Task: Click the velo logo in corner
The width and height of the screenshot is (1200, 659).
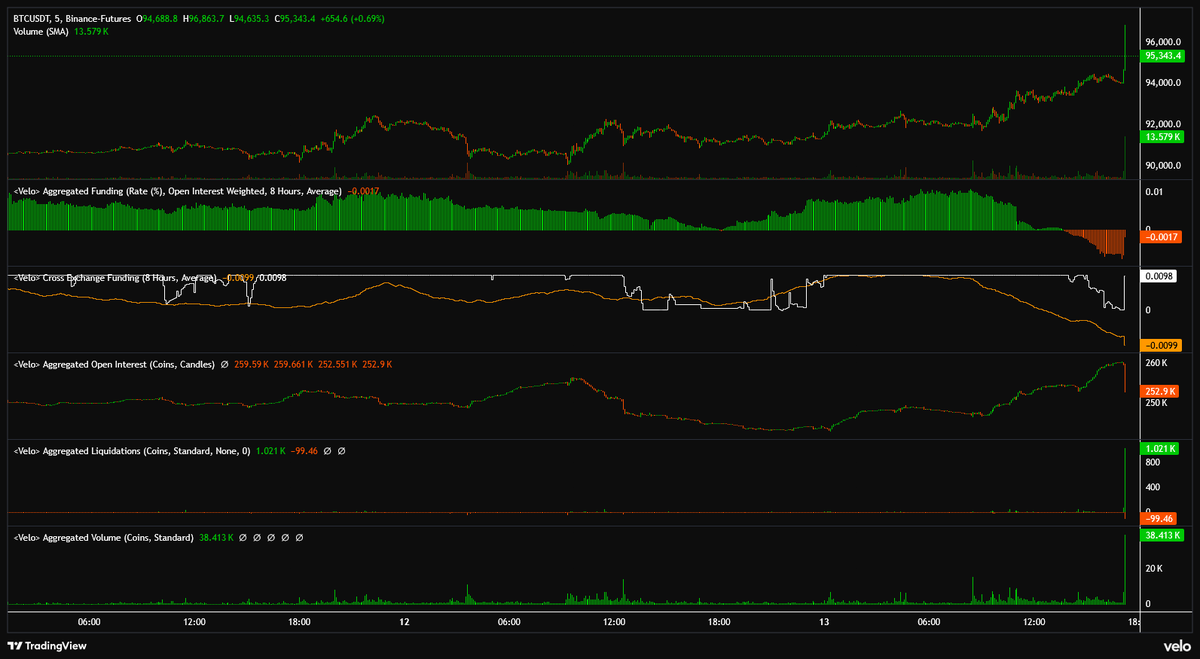Action: click(x=1176, y=646)
